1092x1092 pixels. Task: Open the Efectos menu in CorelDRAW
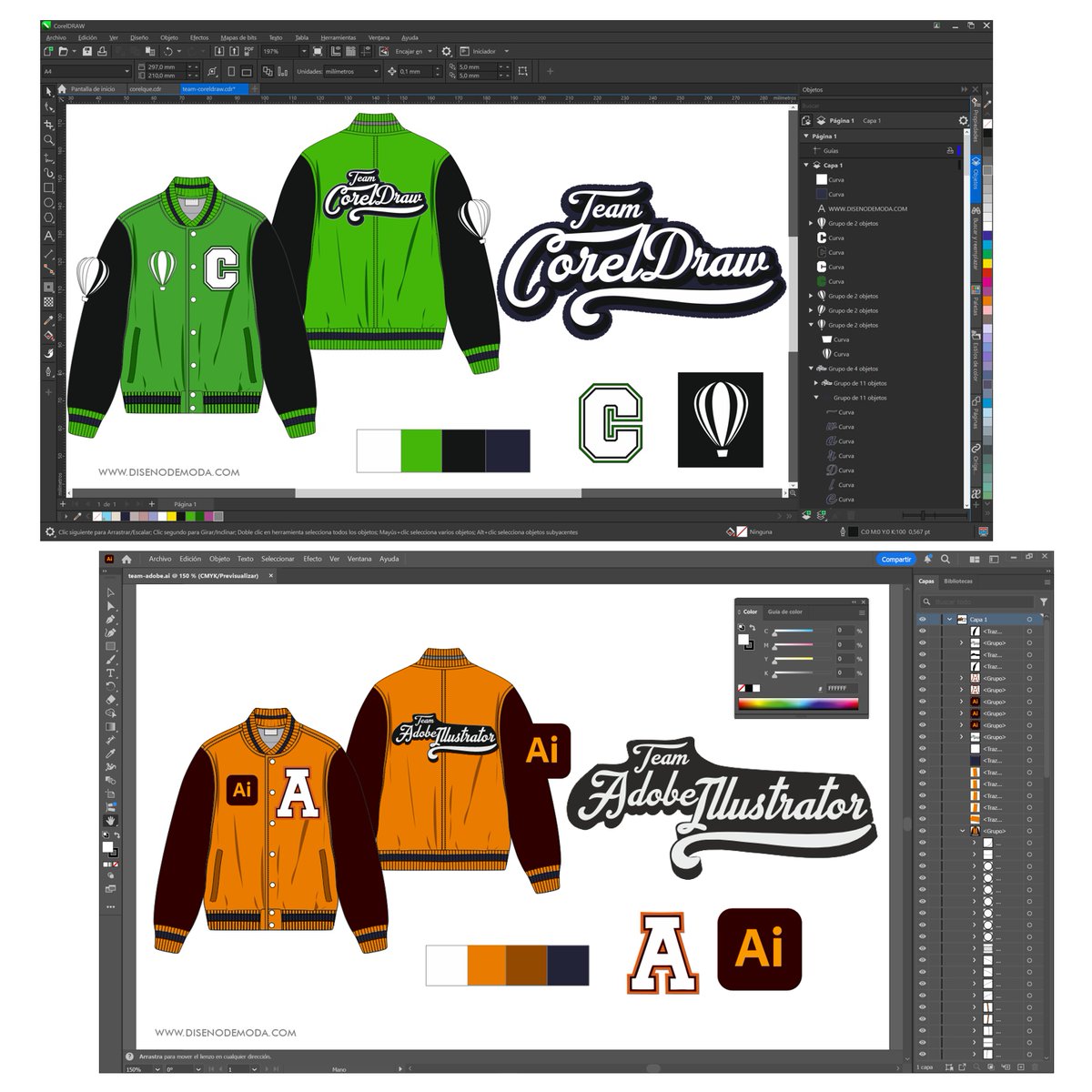pyautogui.click(x=198, y=36)
